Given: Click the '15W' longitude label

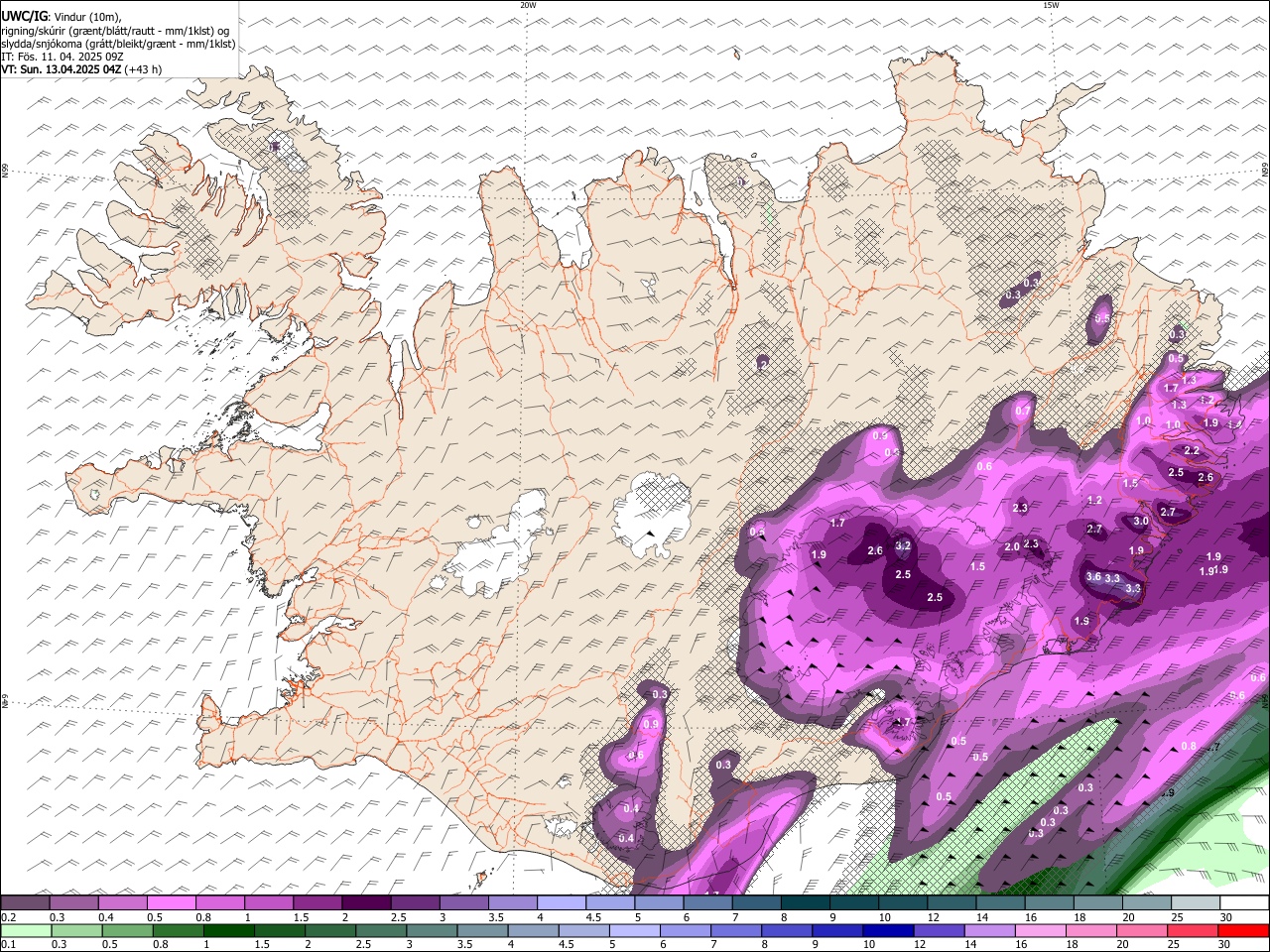Looking at the screenshot, I should [x=1051, y=5].
